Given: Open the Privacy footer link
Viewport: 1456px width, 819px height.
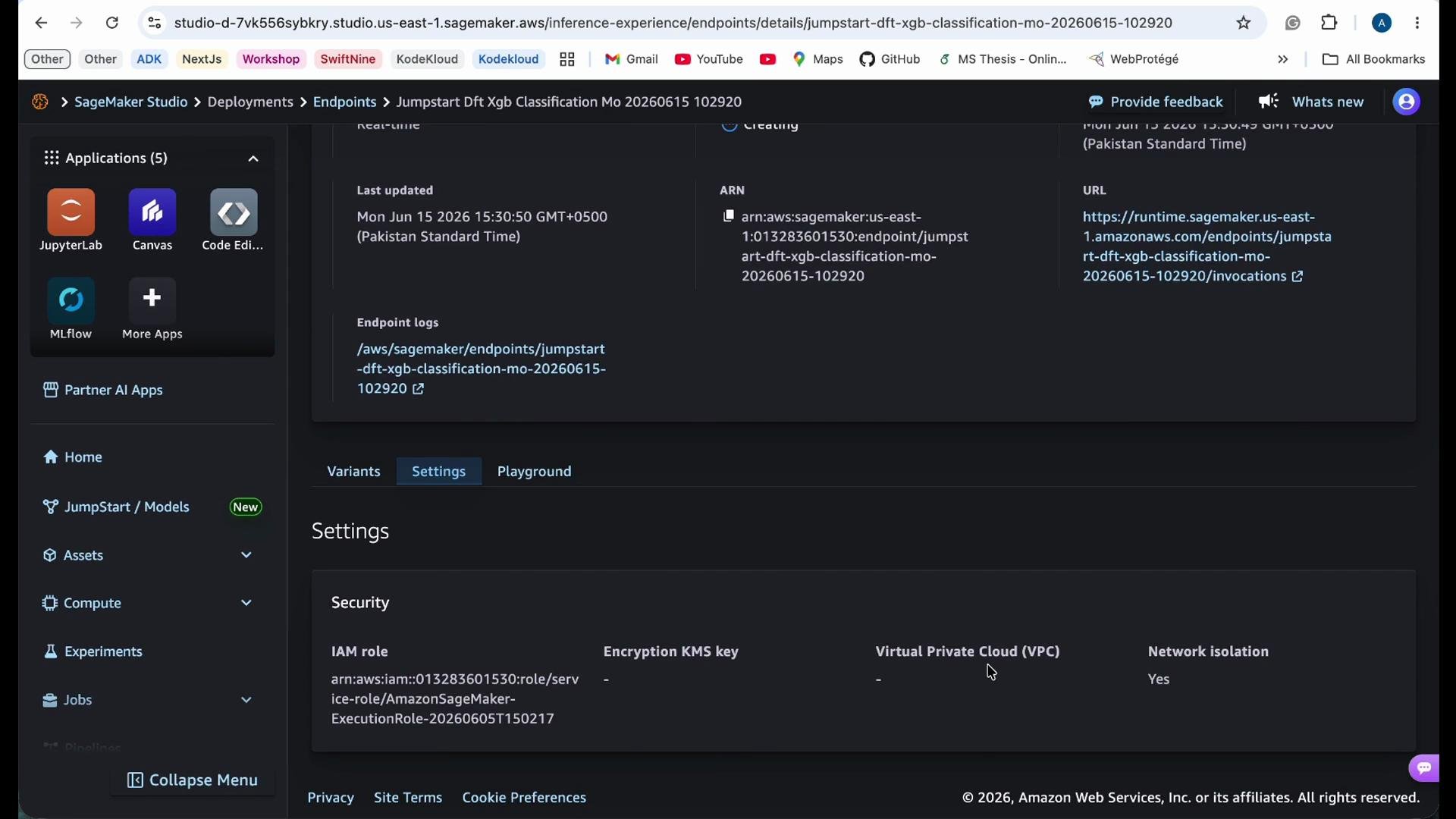Looking at the screenshot, I should 331,799.
